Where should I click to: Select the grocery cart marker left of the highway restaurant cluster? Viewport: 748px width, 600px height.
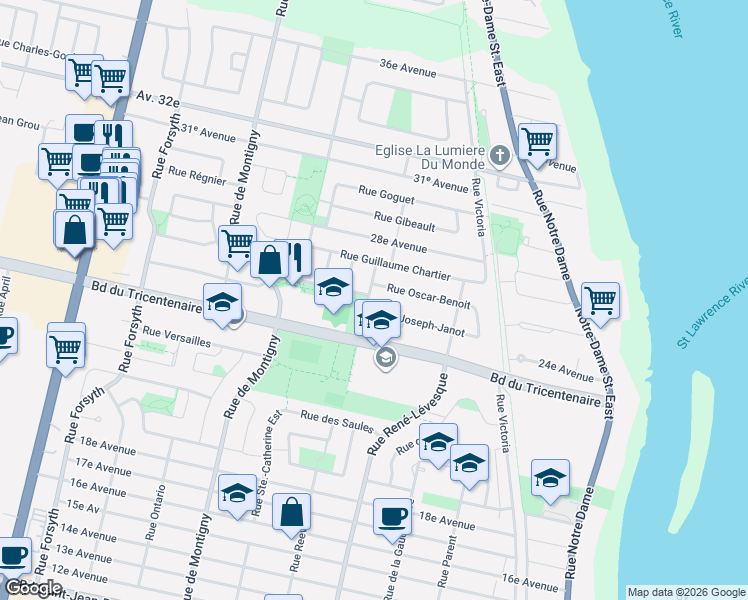pos(56,163)
